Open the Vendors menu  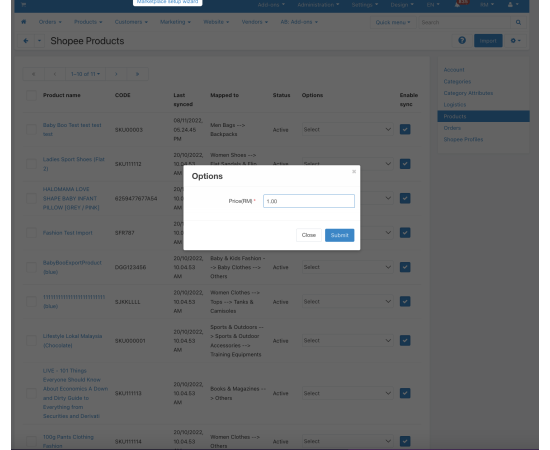pyautogui.click(x=255, y=22)
